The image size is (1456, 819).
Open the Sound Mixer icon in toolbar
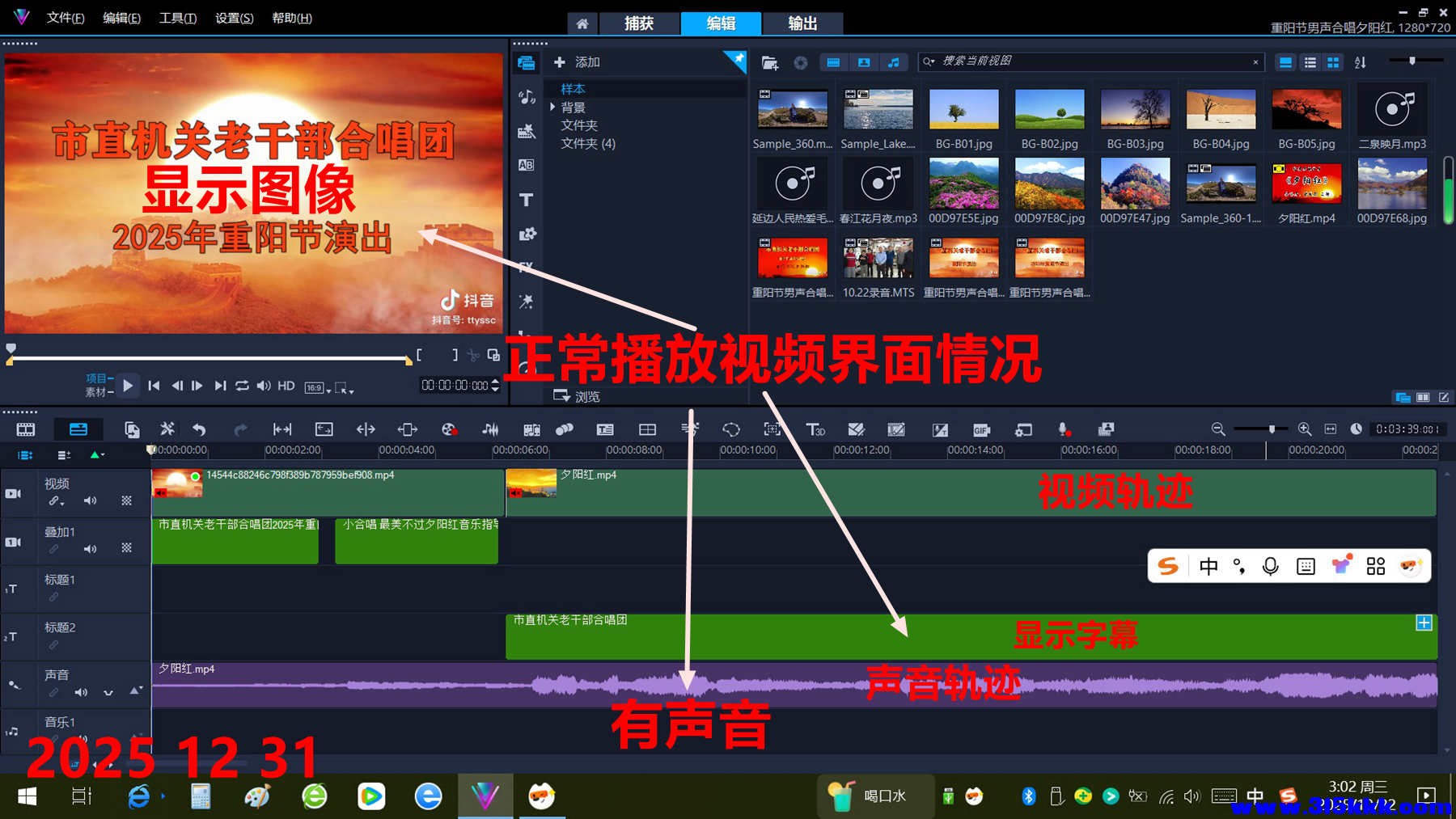[x=689, y=429]
